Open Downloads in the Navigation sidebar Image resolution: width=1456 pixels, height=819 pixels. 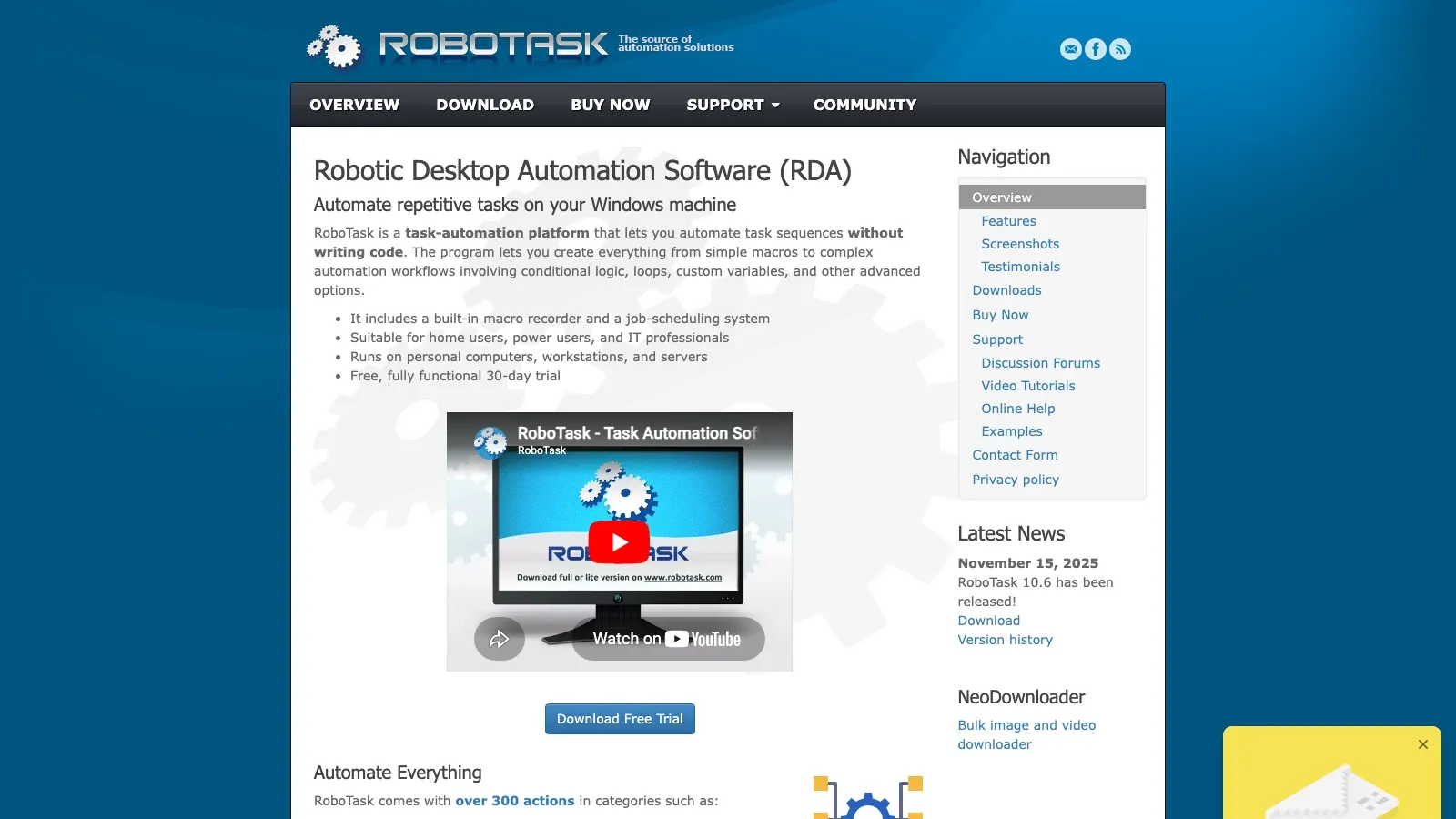(1006, 290)
